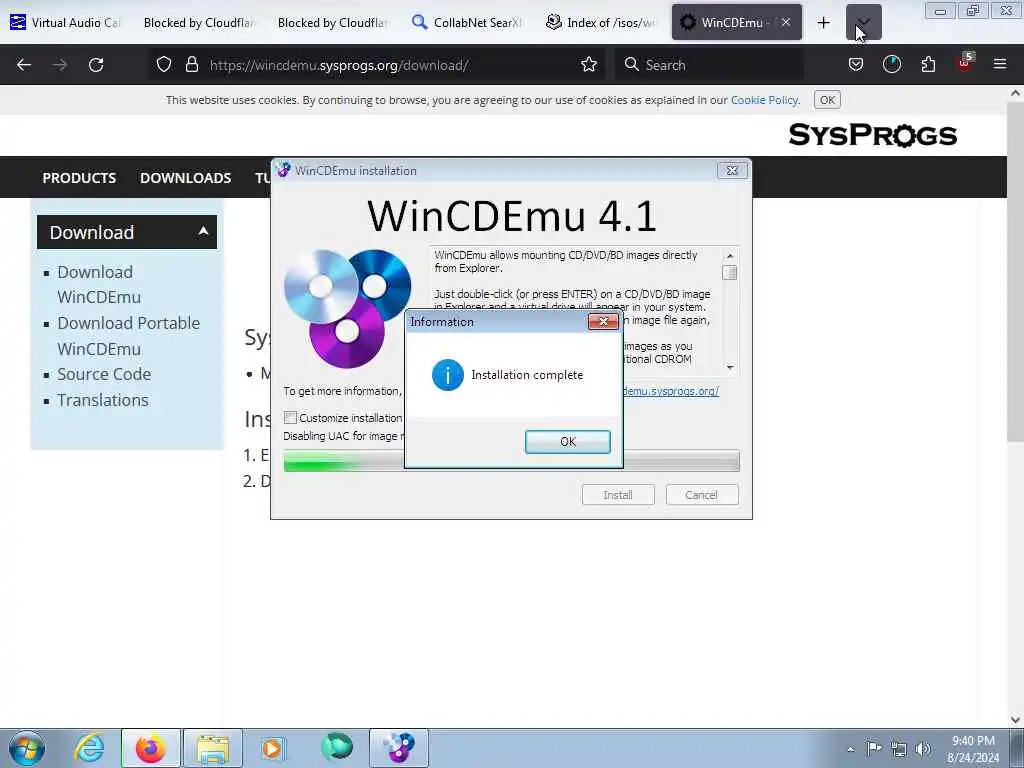
Task: Launch Internet Explorer from taskbar
Action: click(88, 748)
